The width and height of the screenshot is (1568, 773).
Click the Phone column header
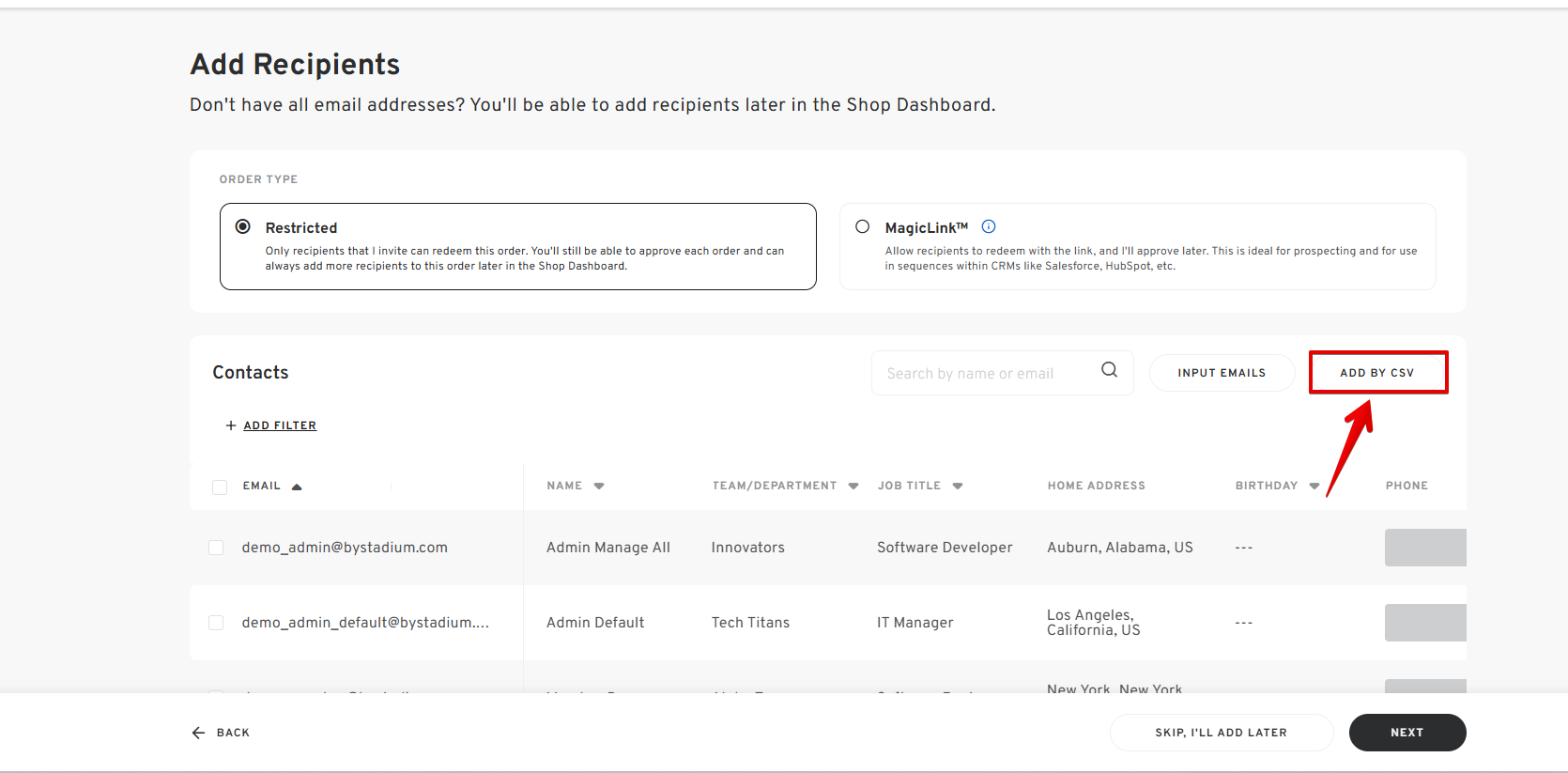pos(1407,486)
